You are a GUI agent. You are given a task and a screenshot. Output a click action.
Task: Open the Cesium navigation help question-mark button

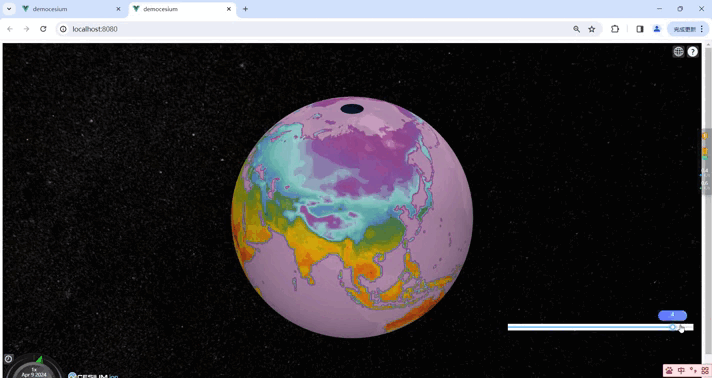point(692,51)
